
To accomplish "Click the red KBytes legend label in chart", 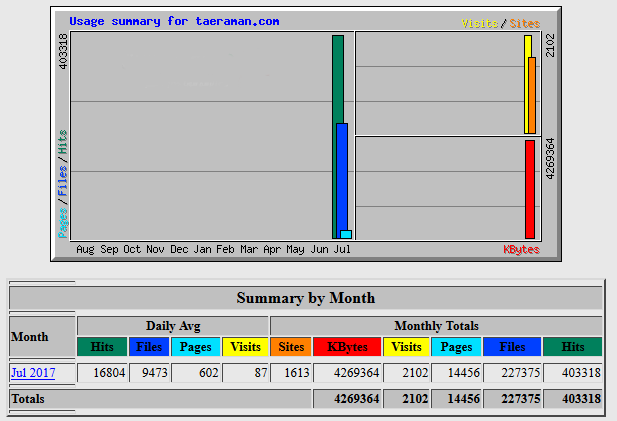I will click(x=521, y=249).
